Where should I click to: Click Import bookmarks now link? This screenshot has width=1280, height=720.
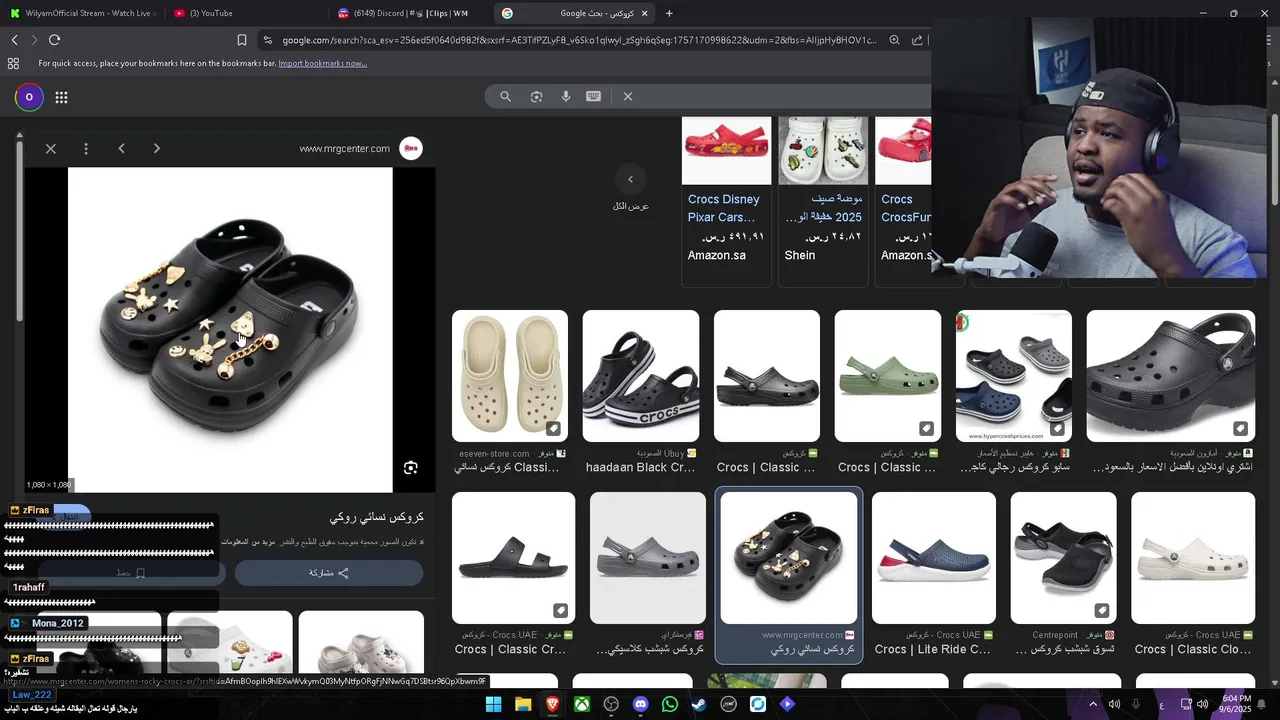click(x=323, y=63)
